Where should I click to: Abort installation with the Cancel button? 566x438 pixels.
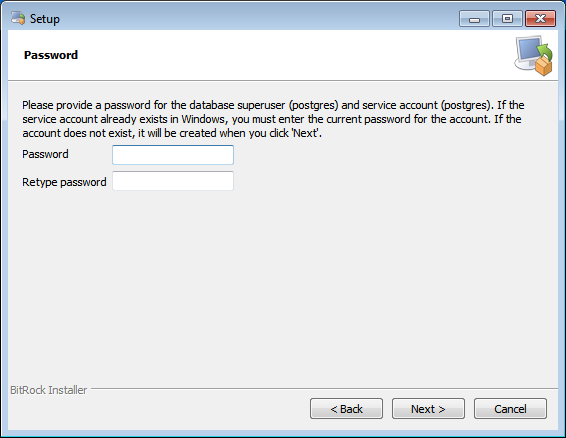click(x=510, y=409)
